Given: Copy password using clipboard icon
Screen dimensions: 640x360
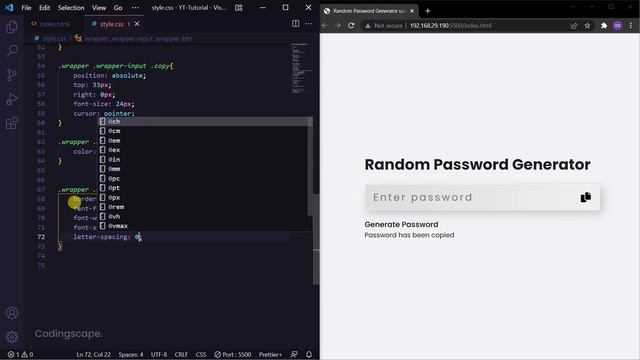Looking at the screenshot, I should [x=585, y=197].
